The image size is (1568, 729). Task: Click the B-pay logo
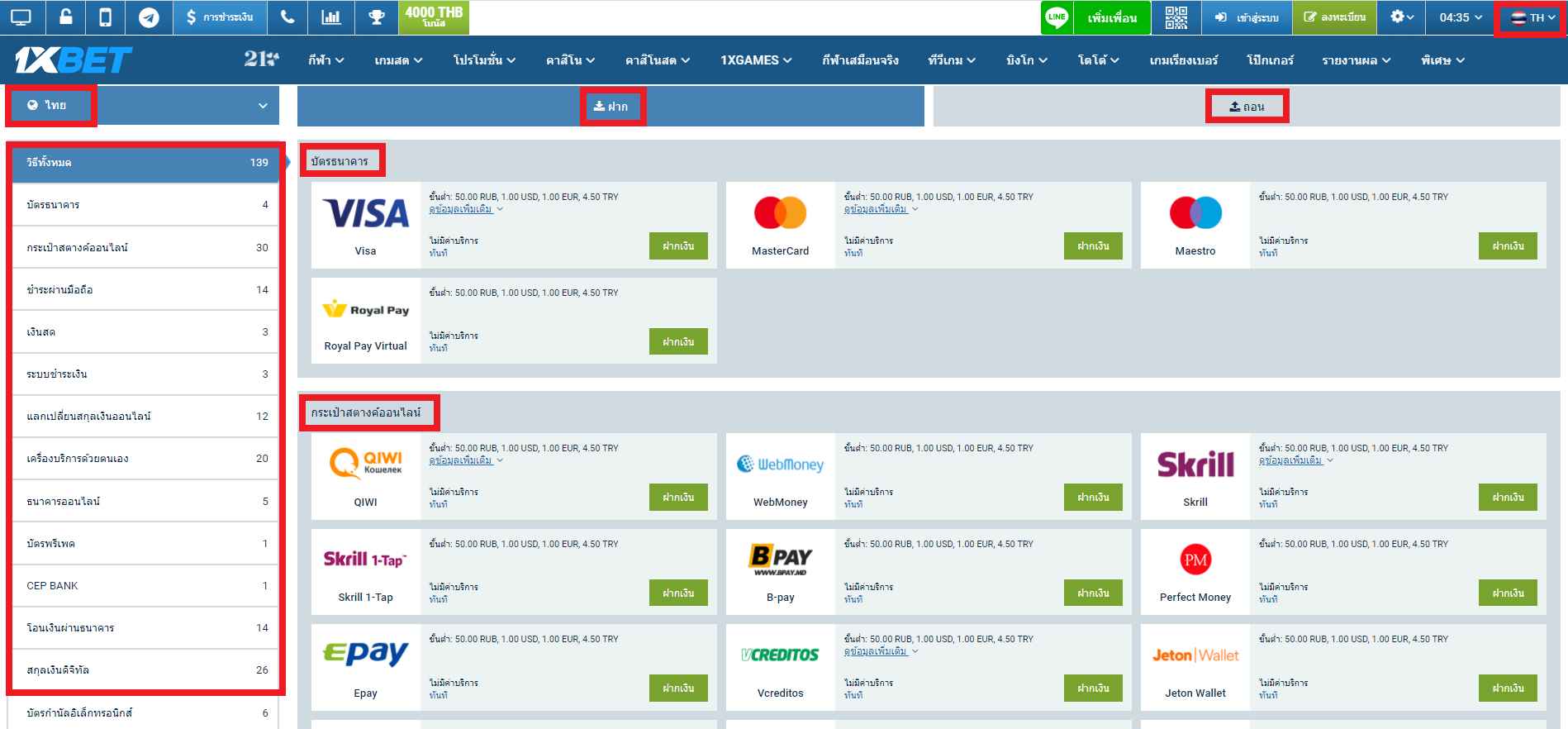[x=780, y=560]
